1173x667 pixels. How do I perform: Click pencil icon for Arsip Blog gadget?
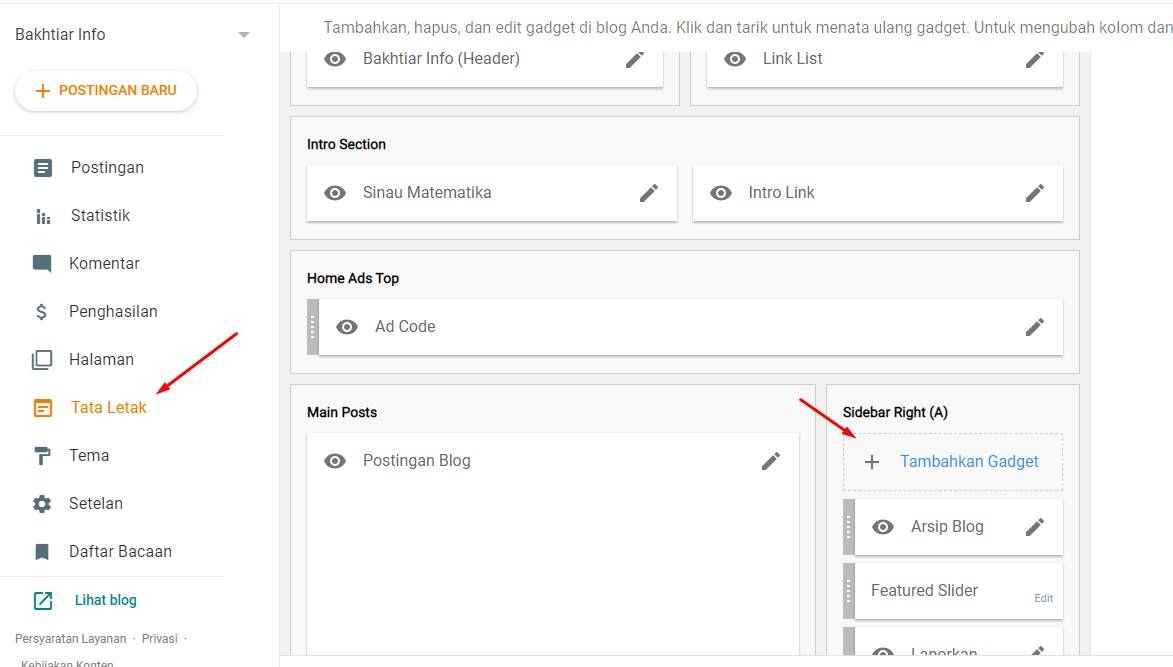(1035, 527)
